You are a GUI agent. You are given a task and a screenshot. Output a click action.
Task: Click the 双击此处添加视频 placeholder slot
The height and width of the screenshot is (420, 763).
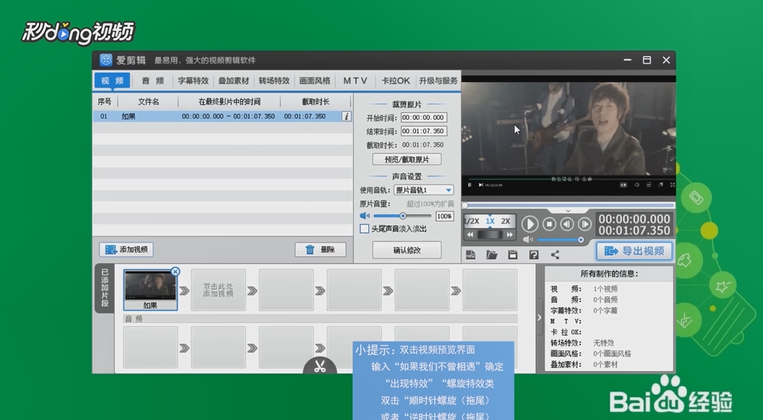[x=218, y=290]
